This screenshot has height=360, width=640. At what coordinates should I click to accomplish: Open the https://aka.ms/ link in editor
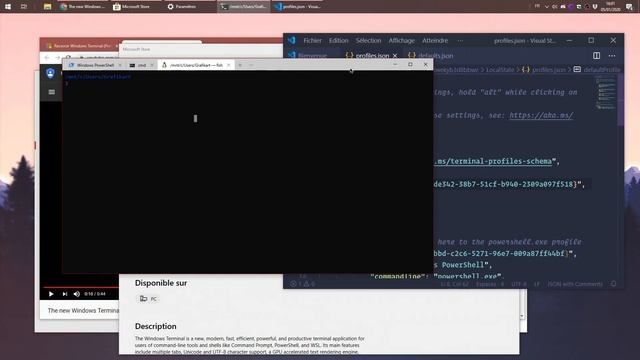[x=541, y=116]
